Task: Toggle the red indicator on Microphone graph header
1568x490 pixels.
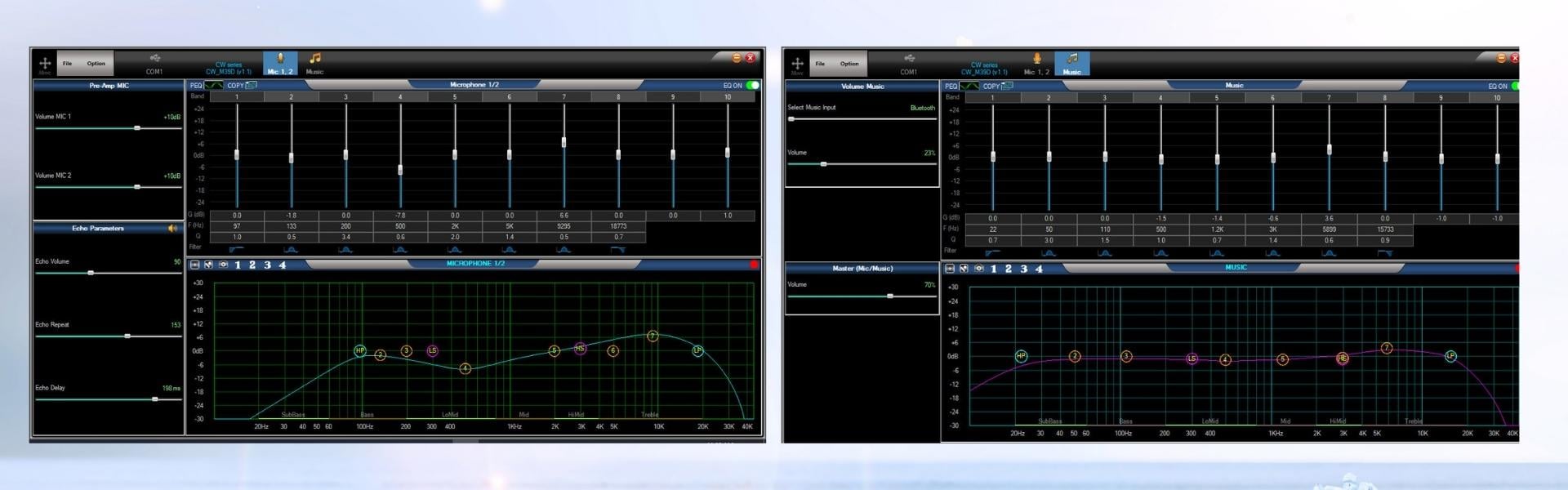Action: 754,265
